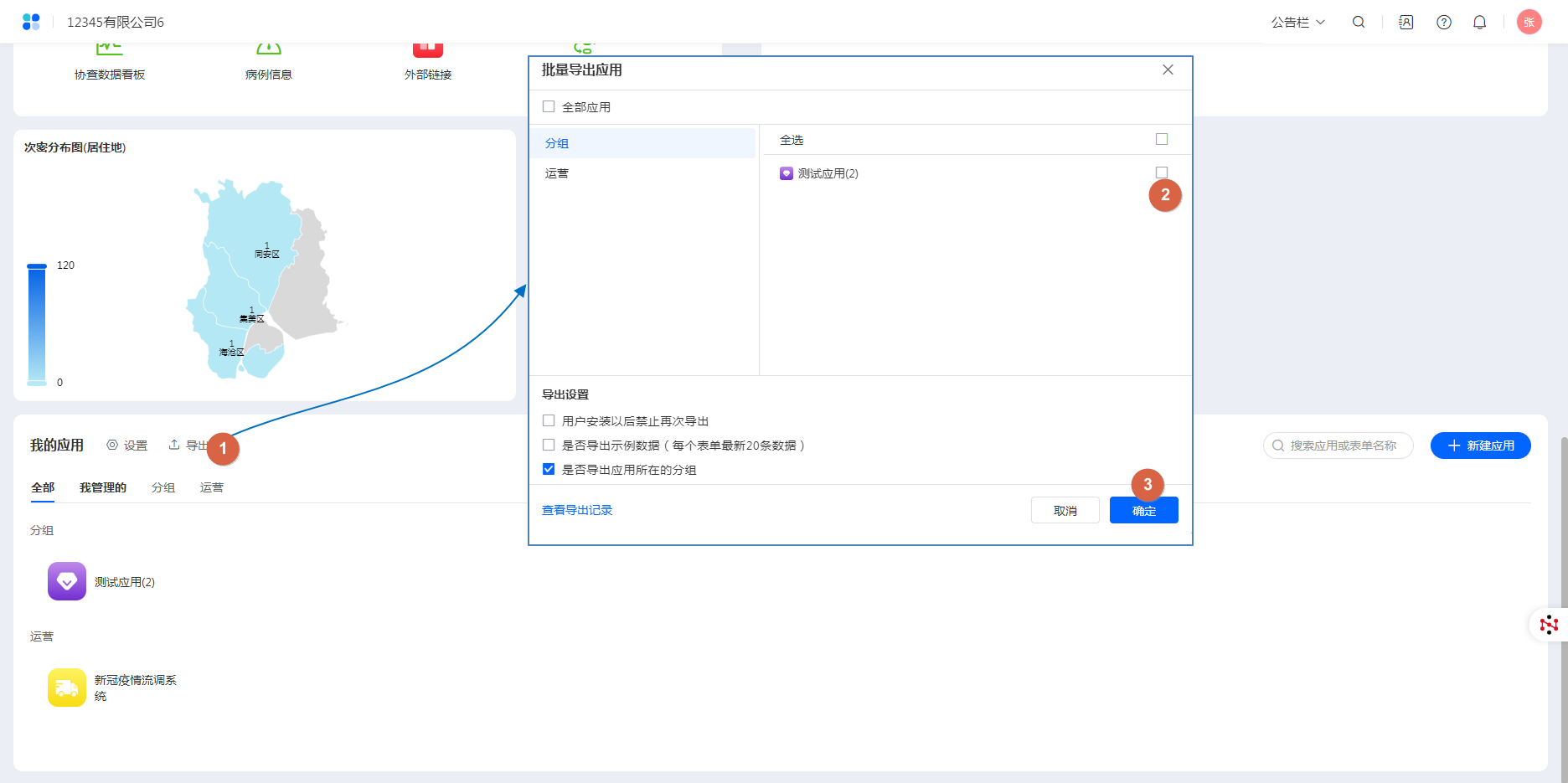Open the notifications bell
The image size is (1568, 783).
point(1480,23)
